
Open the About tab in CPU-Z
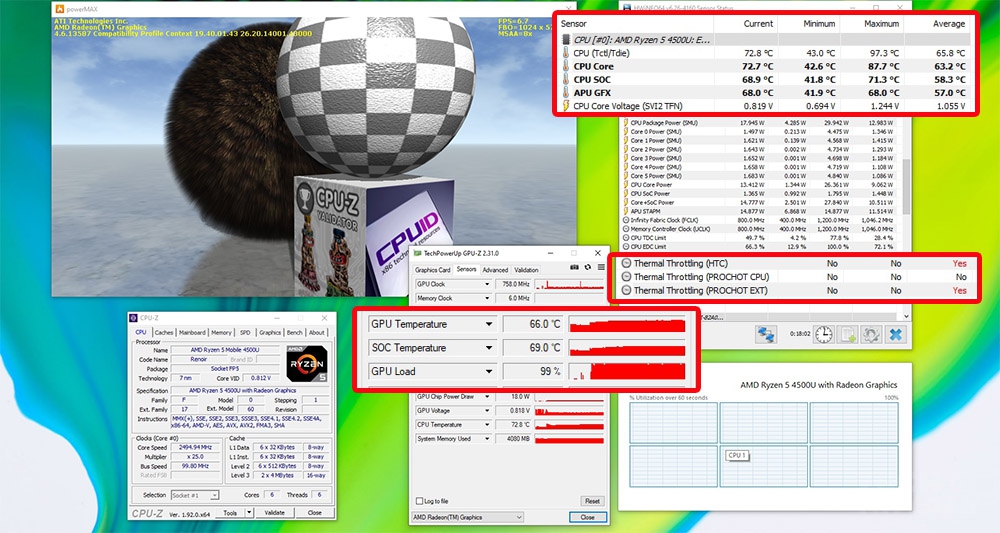(x=317, y=333)
